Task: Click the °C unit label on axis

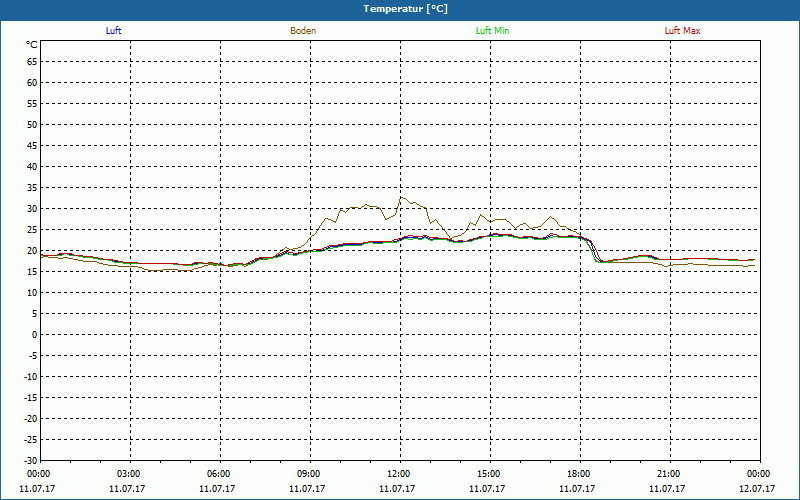Action: [32, 45]
